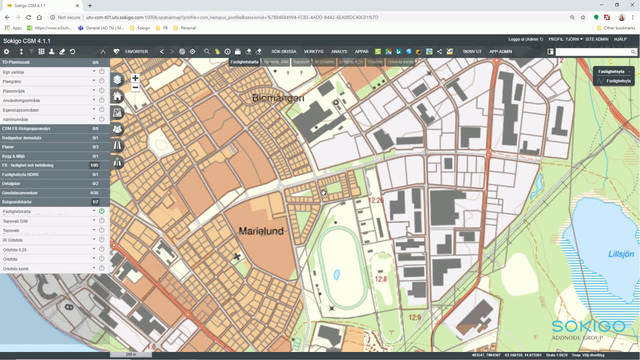Toggle power button of Ortofoto 0,25 layer
Image resolution: width=640 pixels, height=360 pixels.
pos(102,249)
